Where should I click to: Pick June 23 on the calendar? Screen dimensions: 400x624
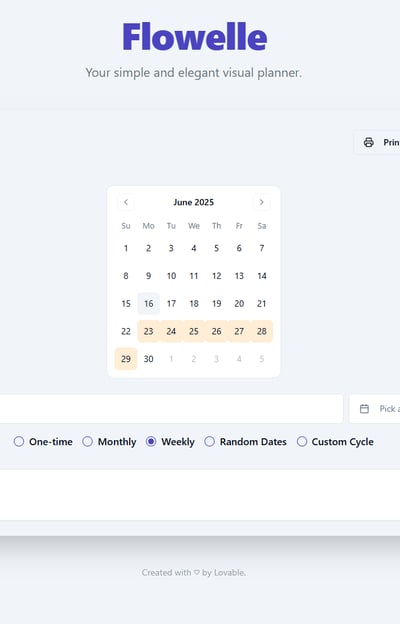point(148,331)
